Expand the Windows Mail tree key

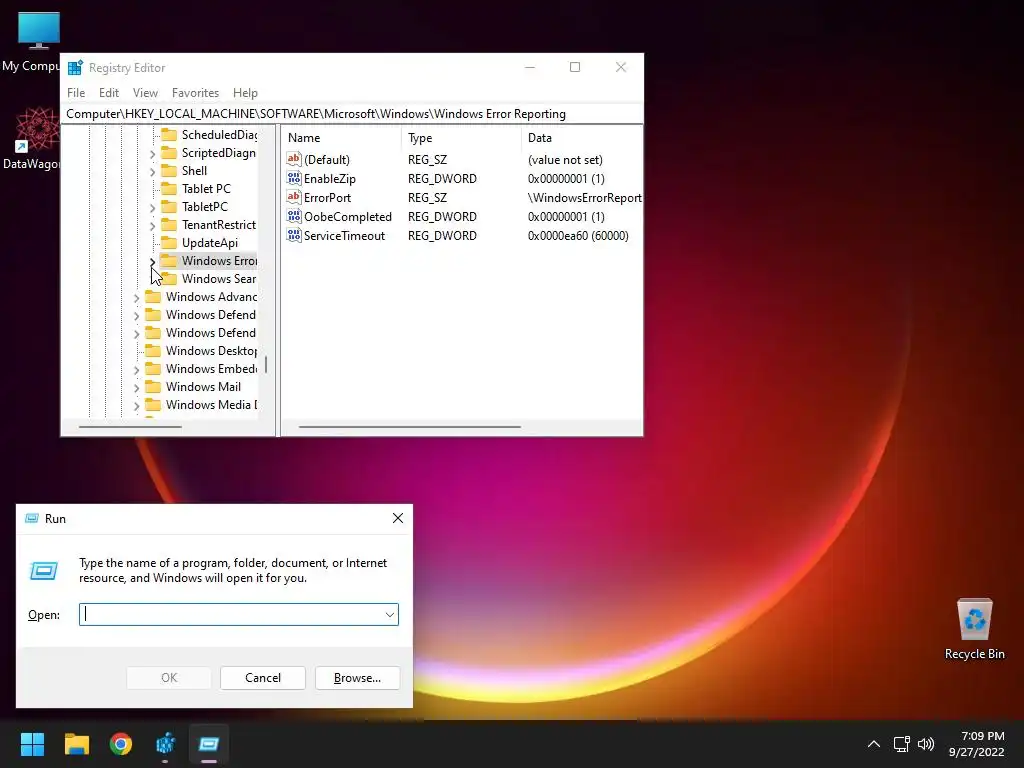136,387
